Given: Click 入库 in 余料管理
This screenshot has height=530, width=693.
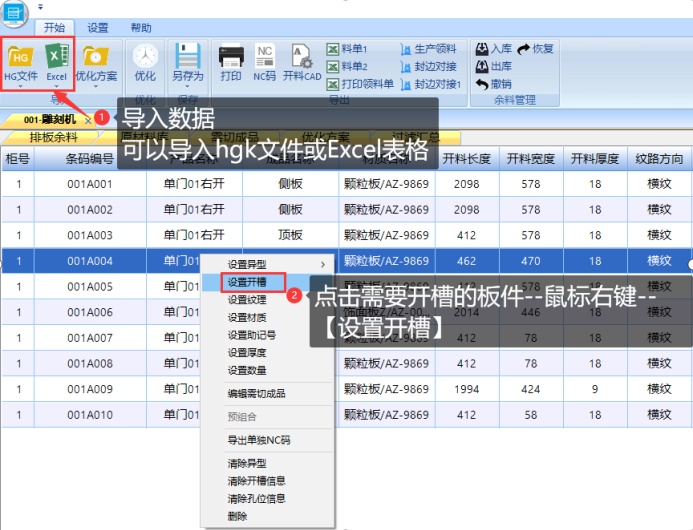Looking at the screenshot, I should click(494, 49).
